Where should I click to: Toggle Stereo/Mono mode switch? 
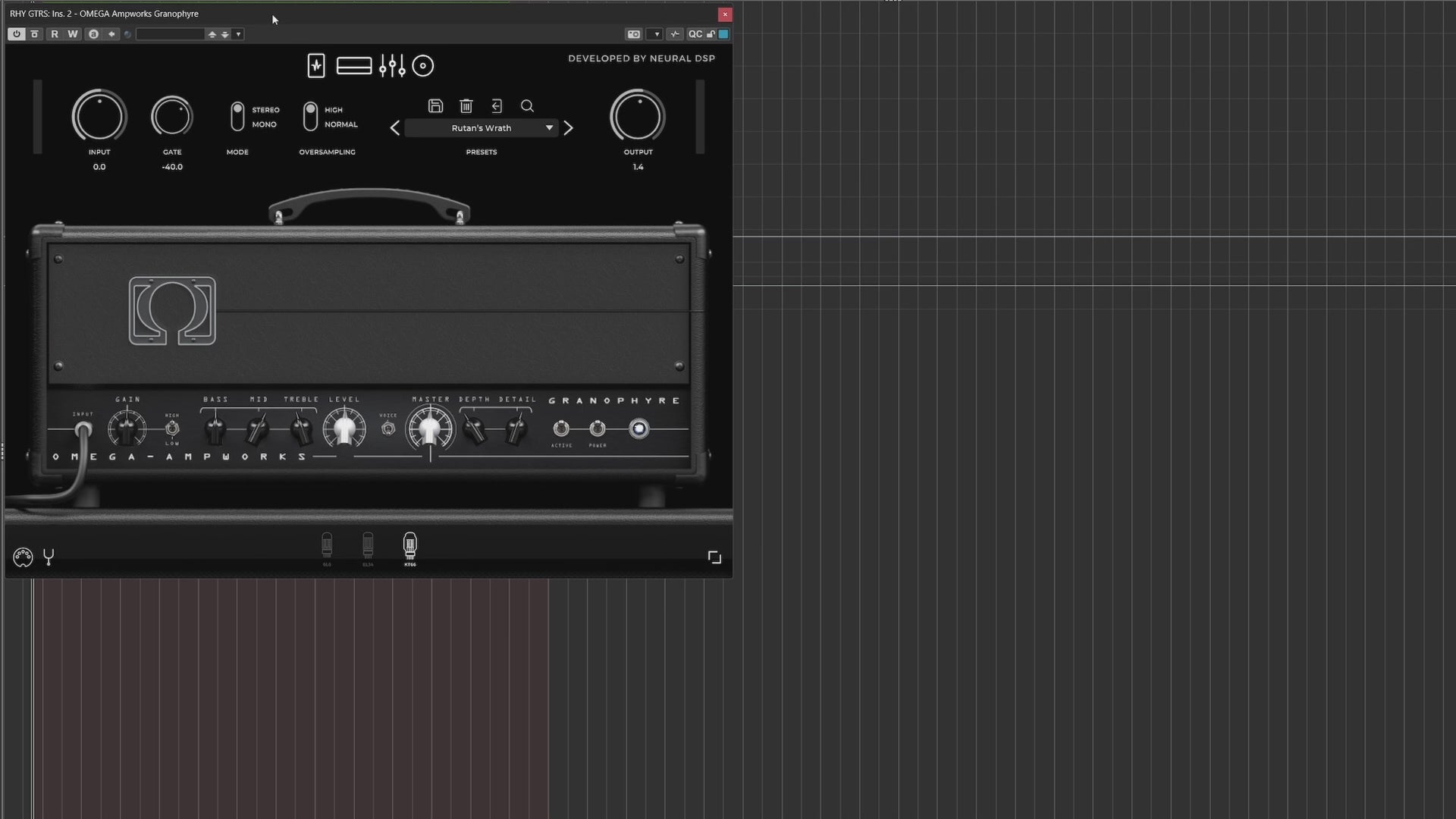(x=237, y=117)
